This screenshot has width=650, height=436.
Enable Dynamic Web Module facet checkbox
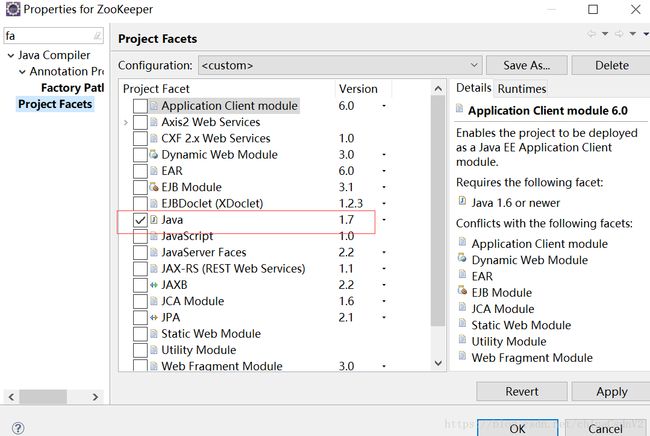(140, 155)
